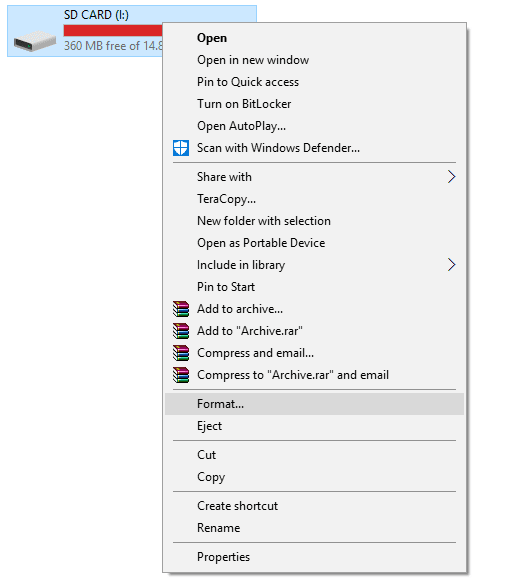The width and height of the screenshot is (514, 586).
Task: Open Properties of the SD card
Action: point(314,557)
